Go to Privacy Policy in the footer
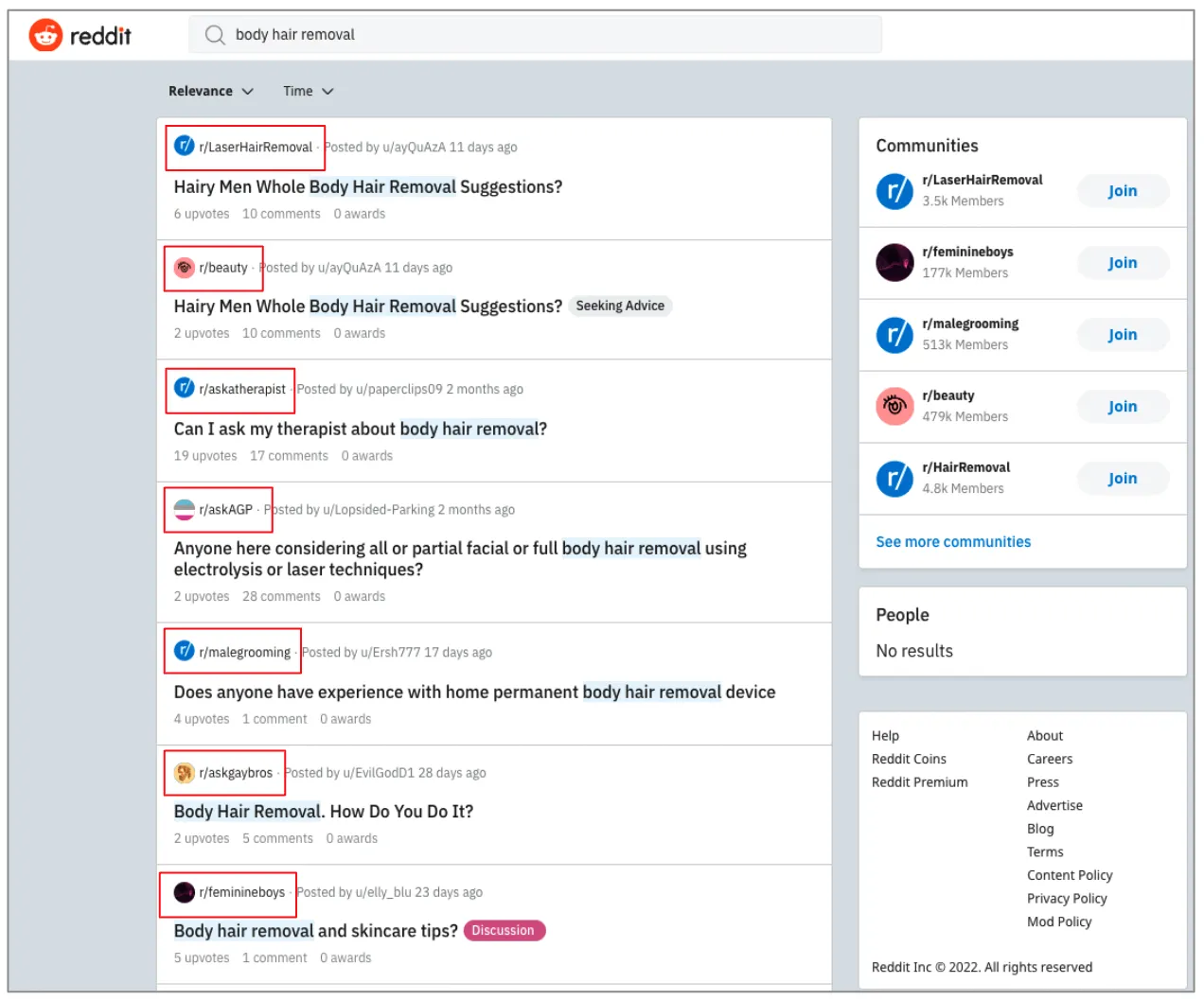Image resolution: width=1204 pixels, height=1000 pixels. [x=1066, y=899]
